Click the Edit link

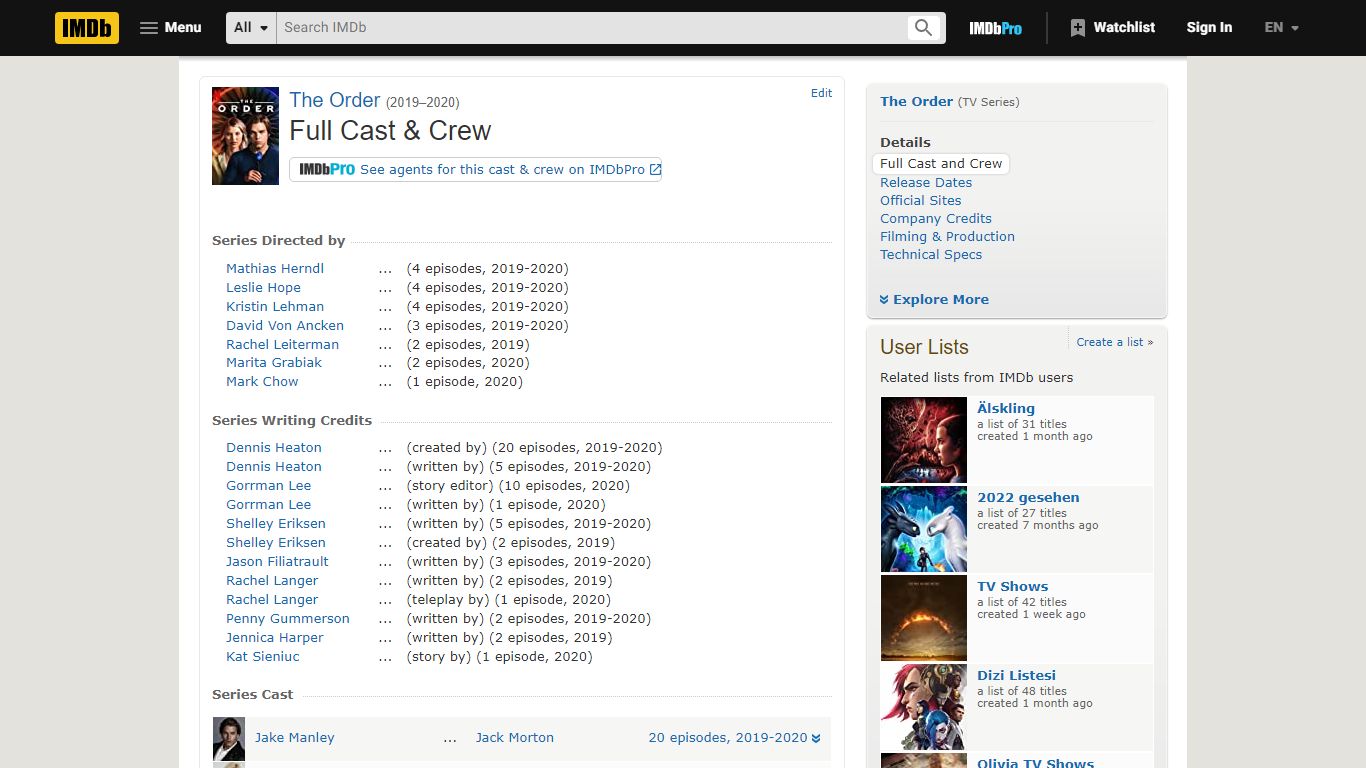(821, 93)
